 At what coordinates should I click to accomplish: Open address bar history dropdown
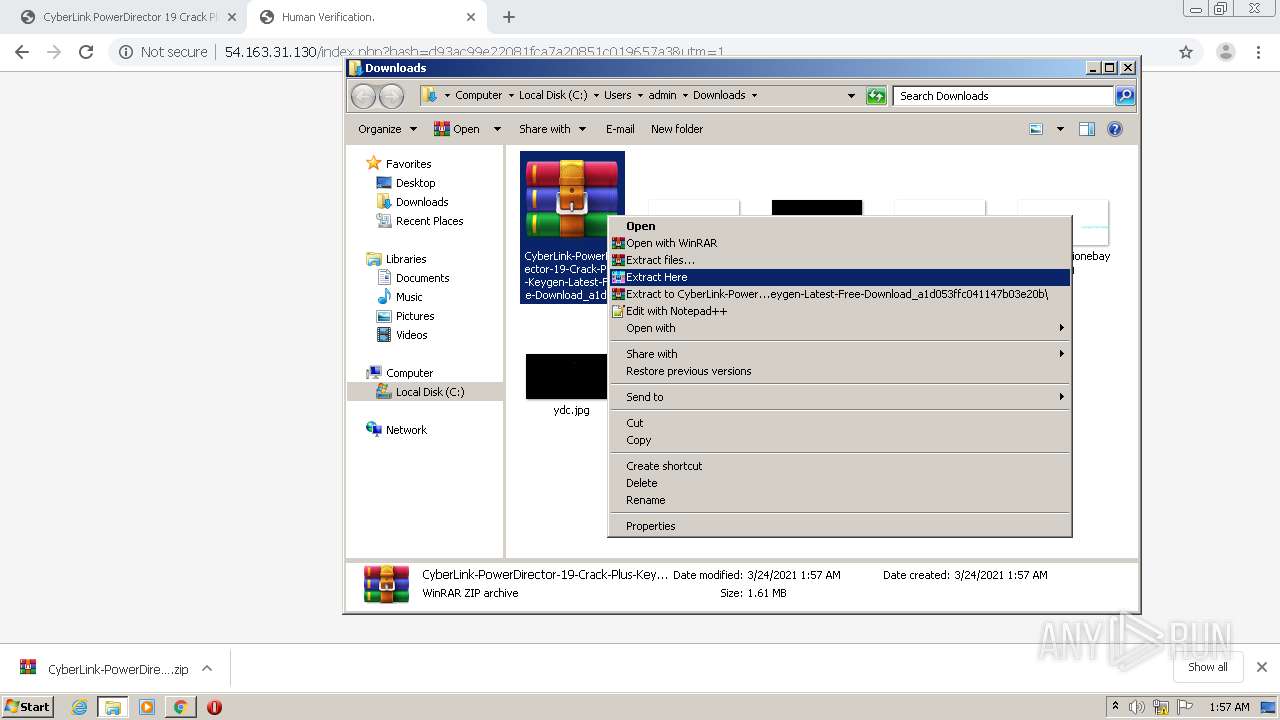coord(851,96)
